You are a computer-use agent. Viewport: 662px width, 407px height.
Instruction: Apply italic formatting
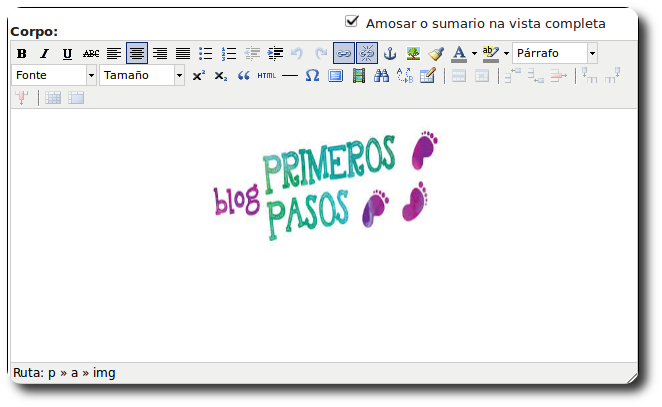45,54
